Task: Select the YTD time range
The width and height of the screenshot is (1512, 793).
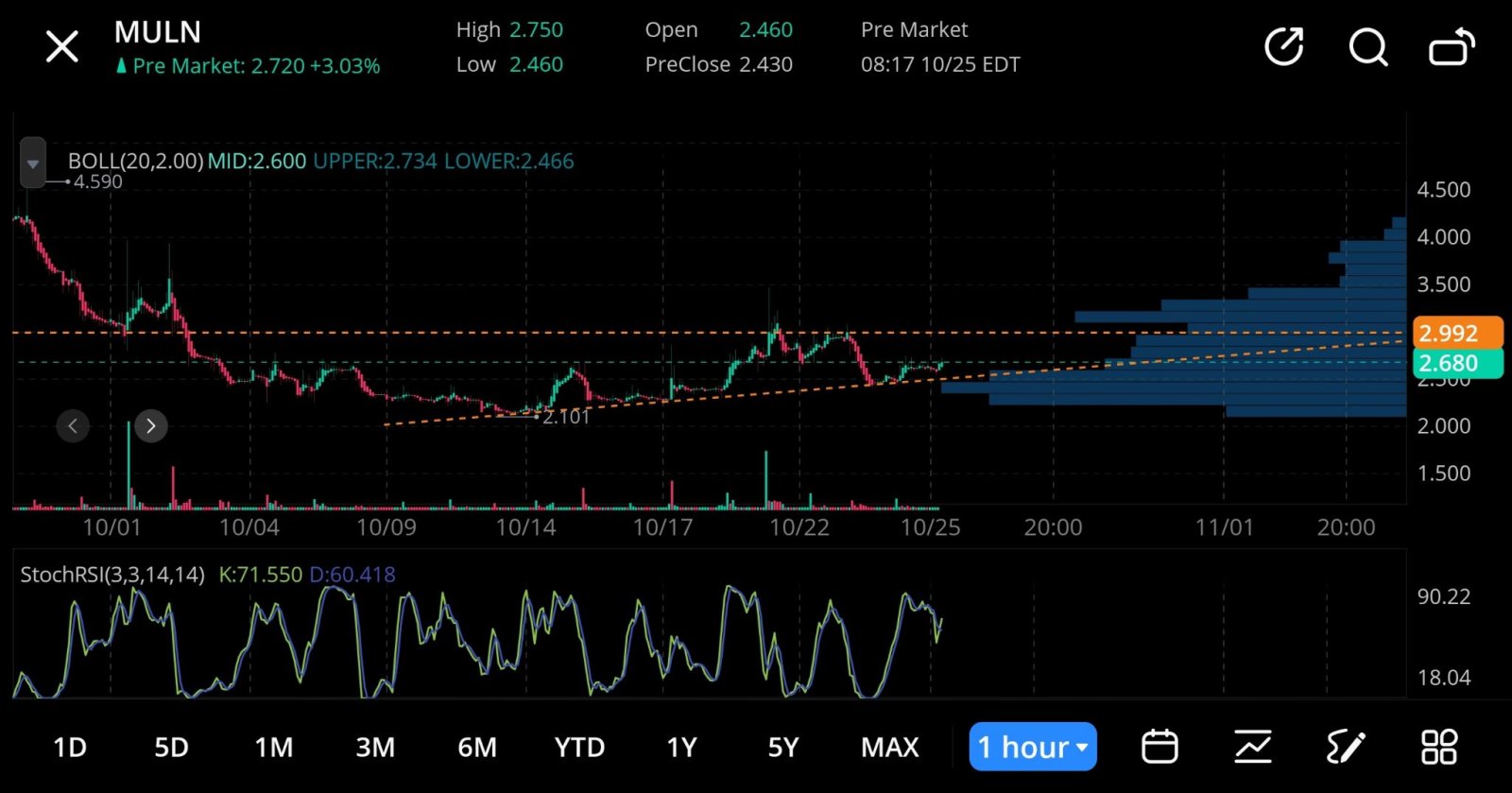Action: pos(579,748)
